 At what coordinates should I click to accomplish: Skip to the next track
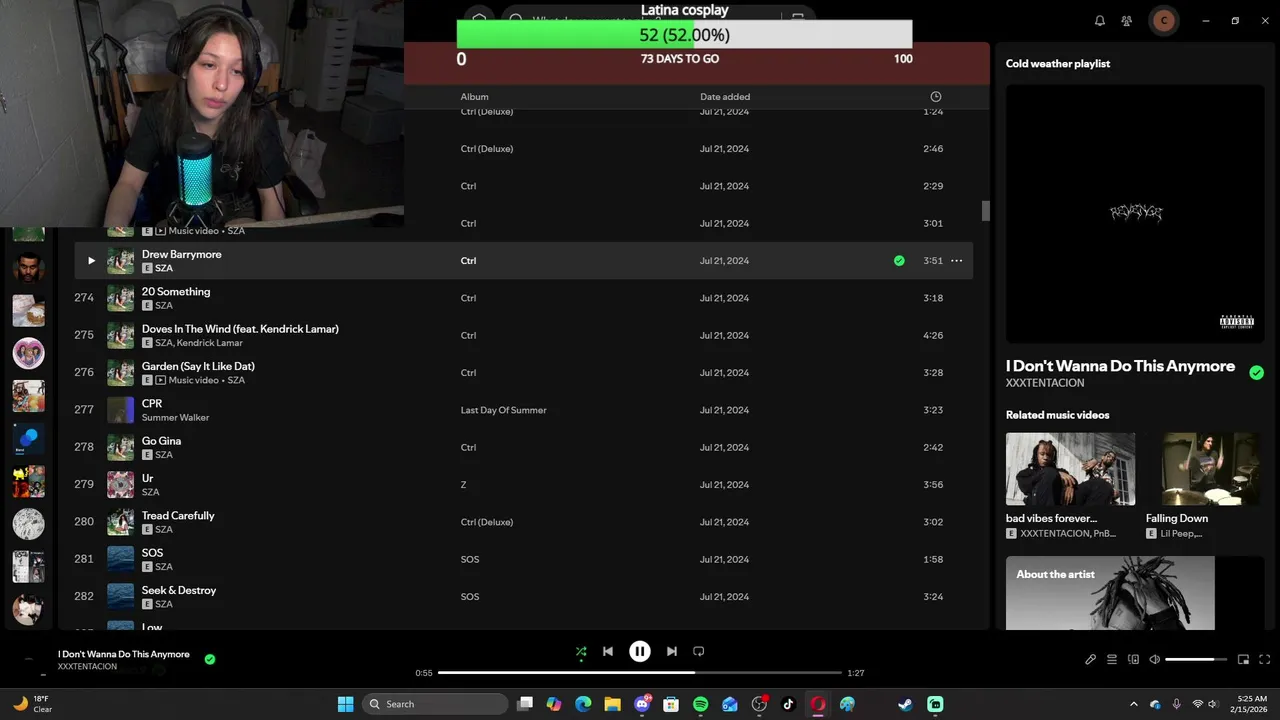click(672, 651)
